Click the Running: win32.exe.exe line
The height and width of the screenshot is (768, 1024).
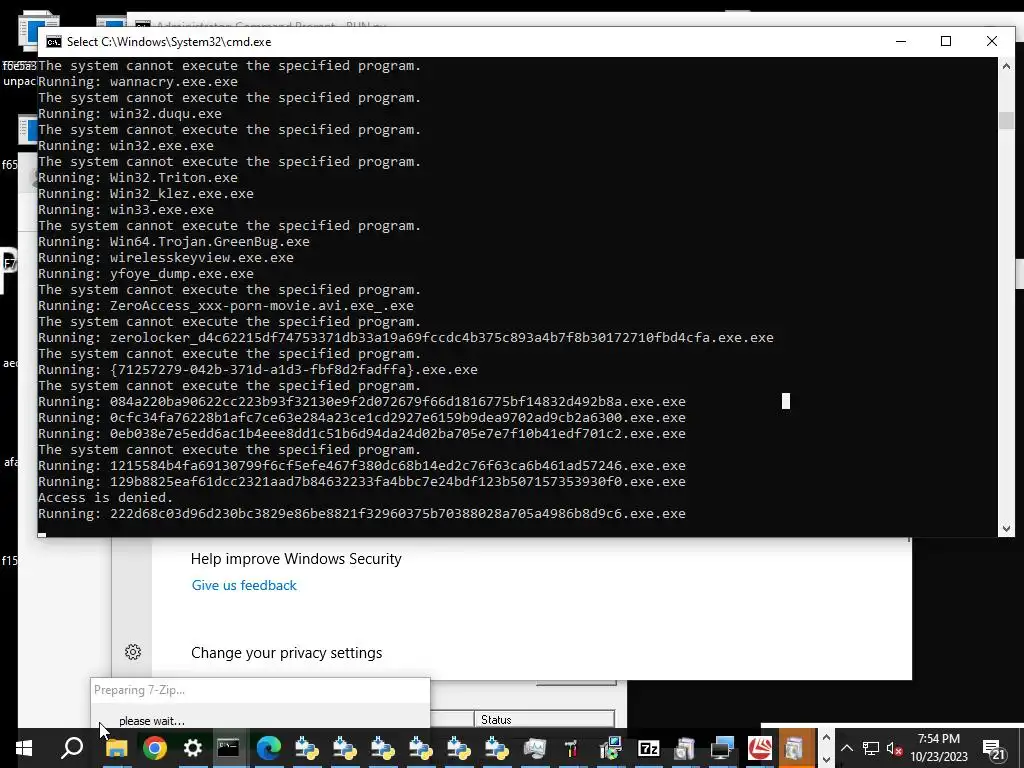(126, 146)
